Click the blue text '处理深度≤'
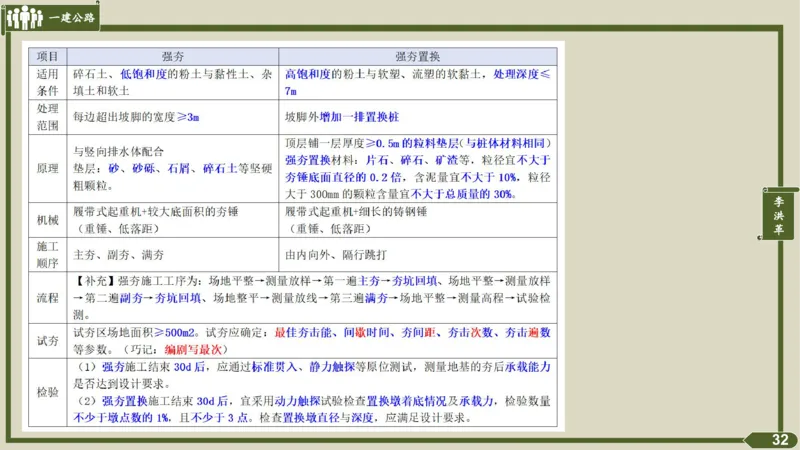Viewport: 800px width, 450px height. coord(521,74)
